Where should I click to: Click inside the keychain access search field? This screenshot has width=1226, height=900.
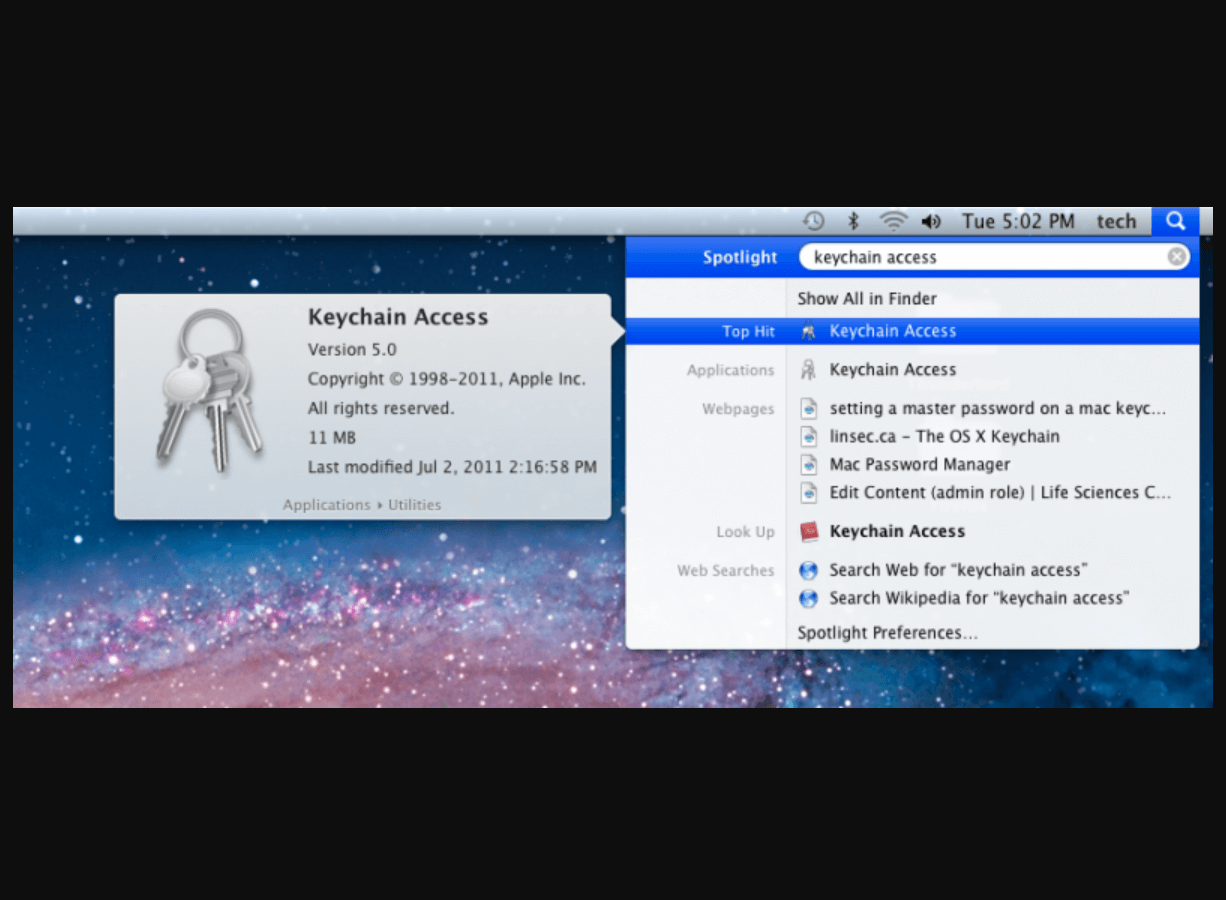click(x=985, y=257)
